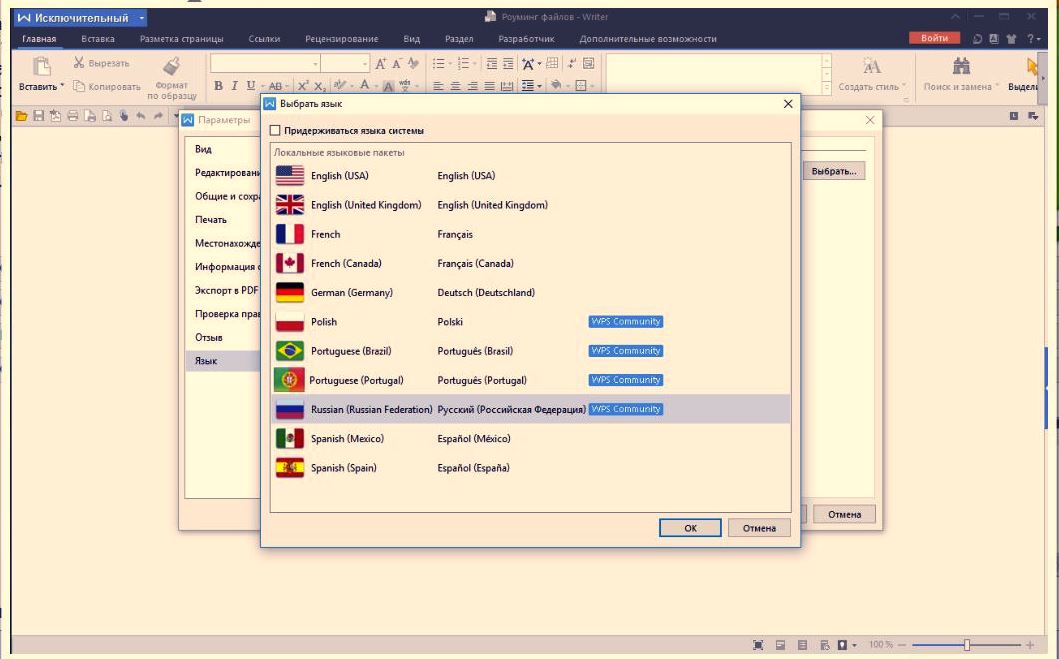Viewport: 1059px width, 659px height.
Task: Toggle superscript formatting
Action: point(303,86)
